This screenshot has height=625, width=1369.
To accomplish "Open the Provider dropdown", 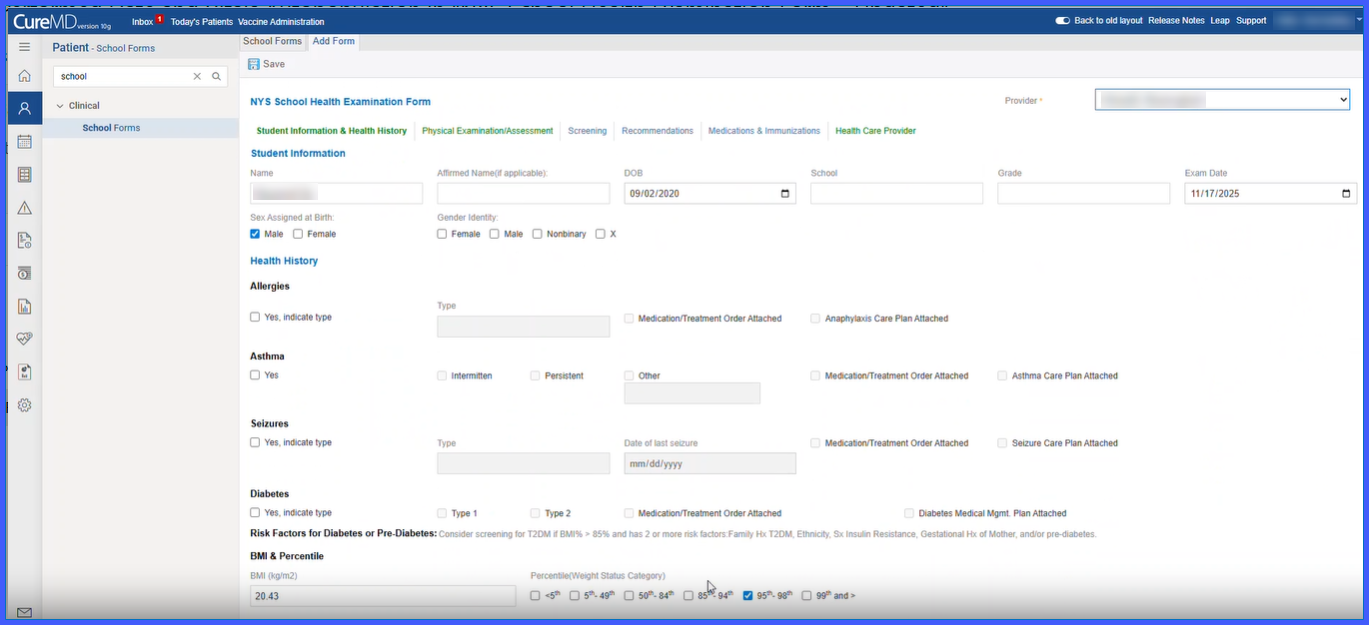I will [x=1222, y=100].
